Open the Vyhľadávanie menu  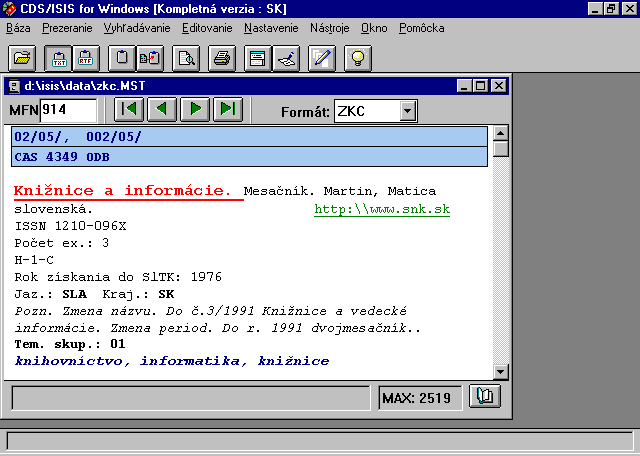click(137, 28)
